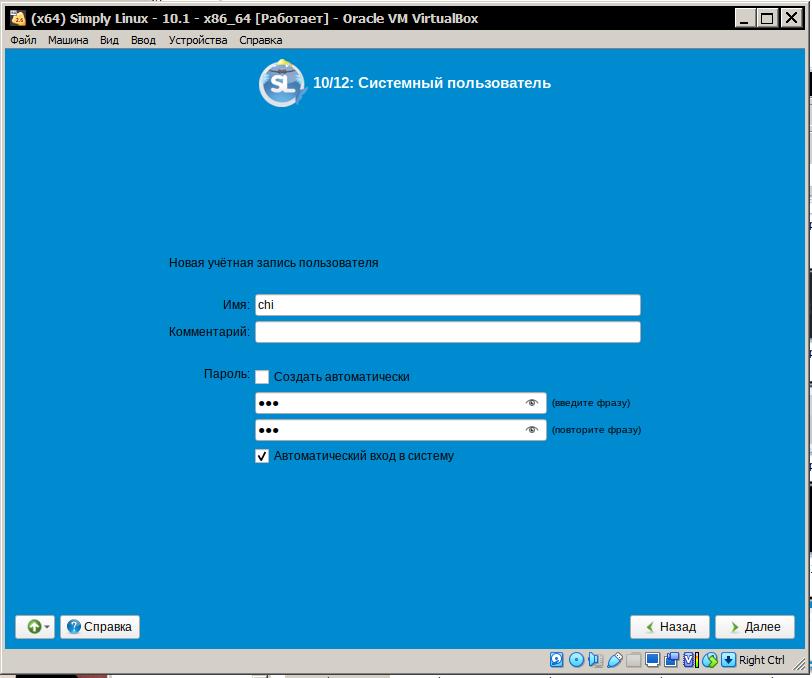This screenshot has height=678, width=812.
Task: Open the Ввод menu
Action: tap(143, 40)
